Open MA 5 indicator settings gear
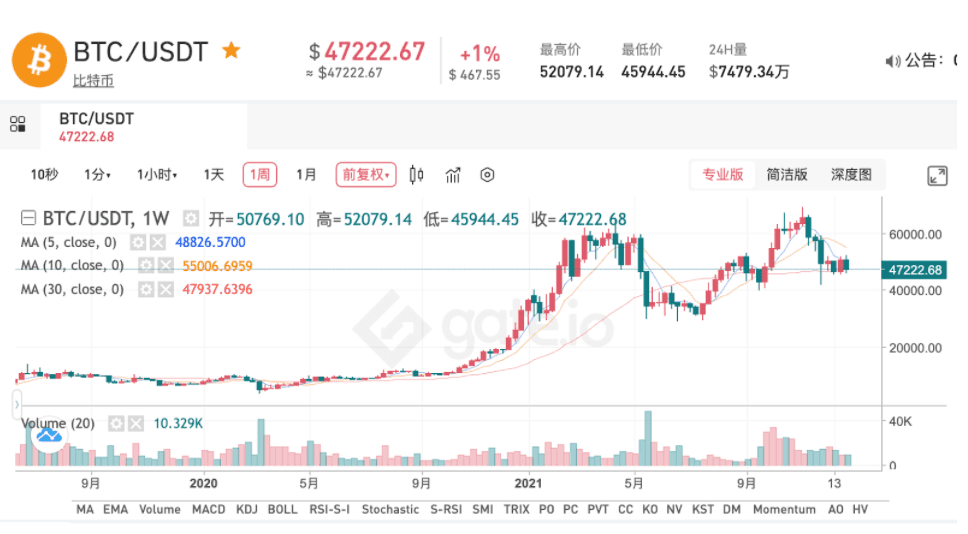 click(138, 243)
